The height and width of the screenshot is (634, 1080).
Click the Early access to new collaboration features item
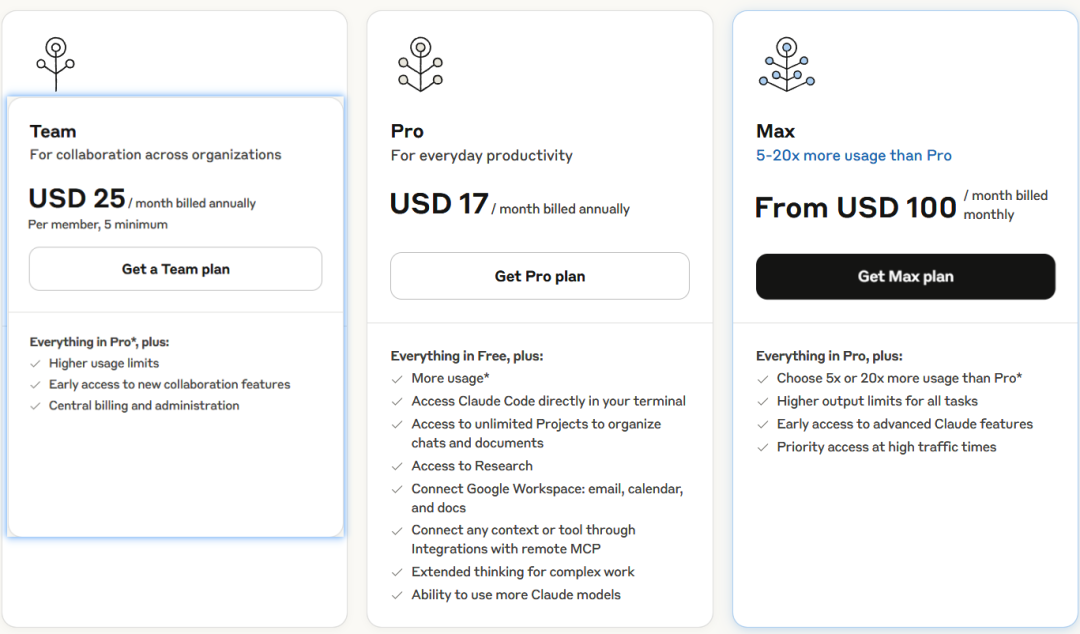click(169, 385)
